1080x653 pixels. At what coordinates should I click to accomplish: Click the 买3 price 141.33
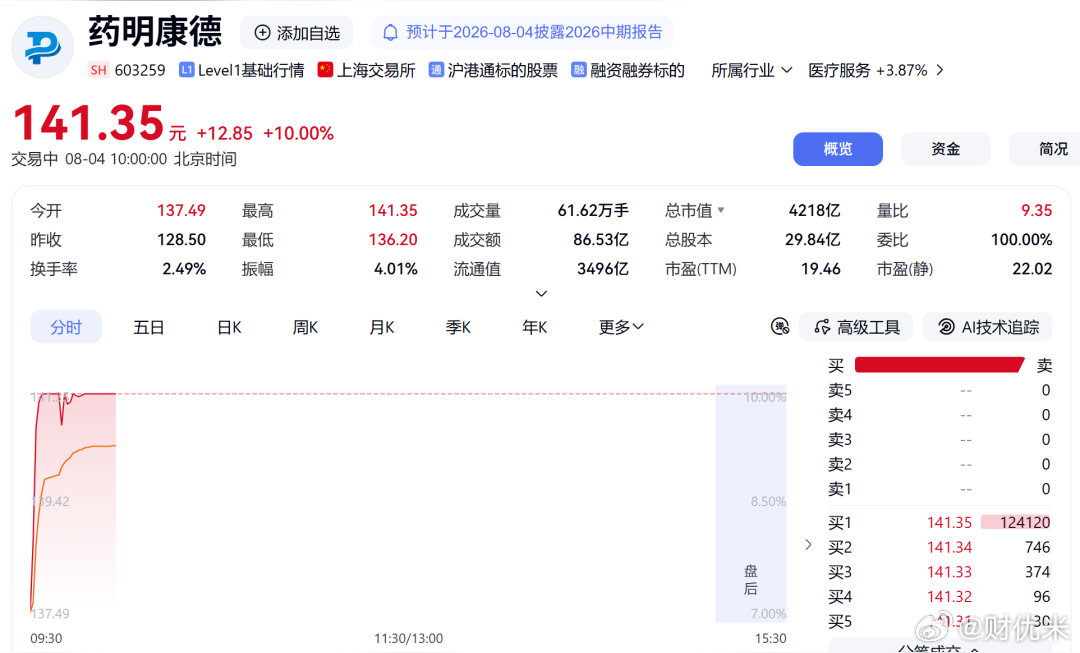click(949, 572)
